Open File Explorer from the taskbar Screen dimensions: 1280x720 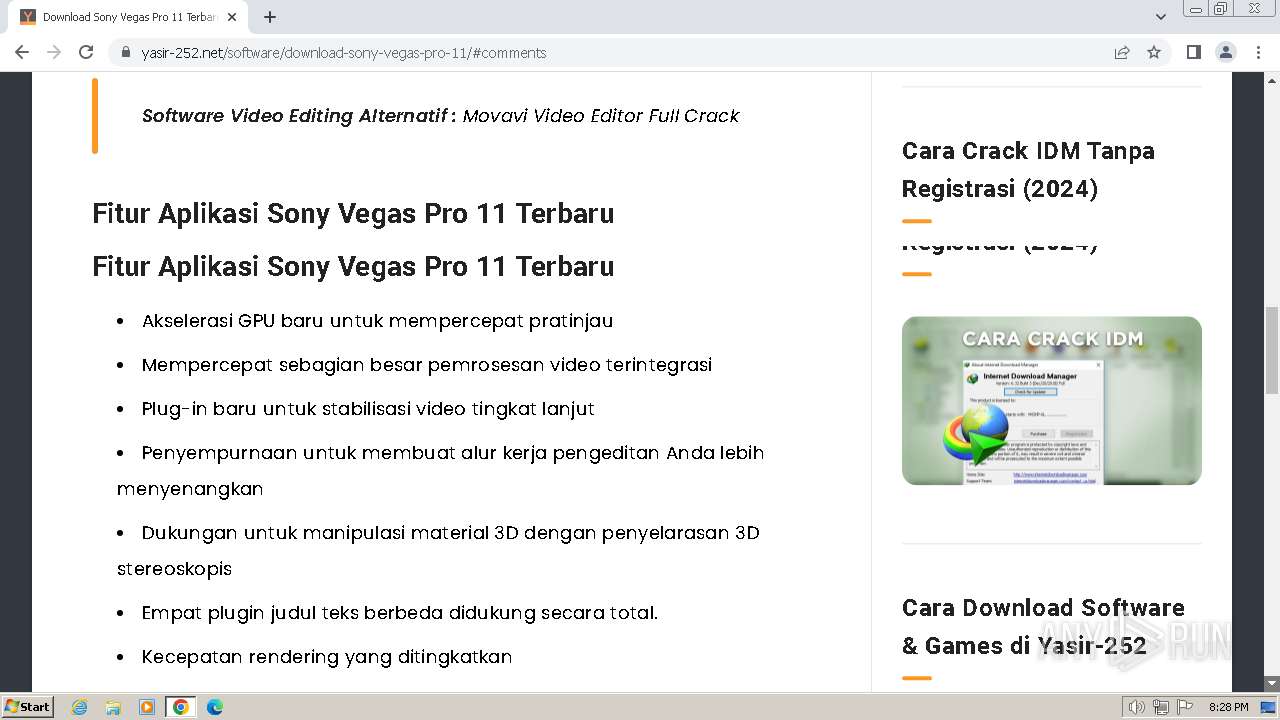(x=113, y=707)
